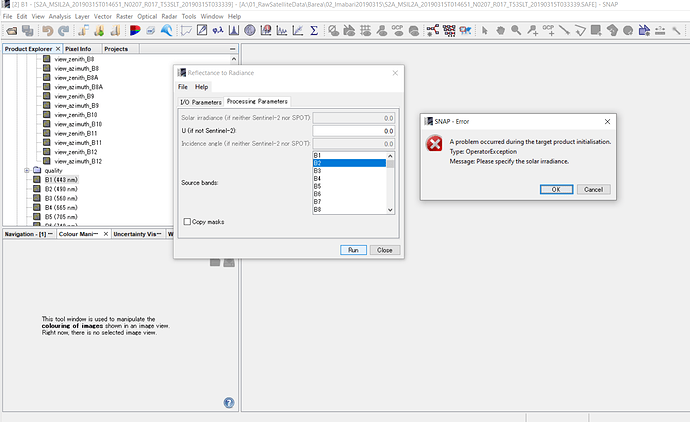Click the U (if not Sentinel-2) input field
This screenshot has height=422, width=690.
click(x=353, y=131)
